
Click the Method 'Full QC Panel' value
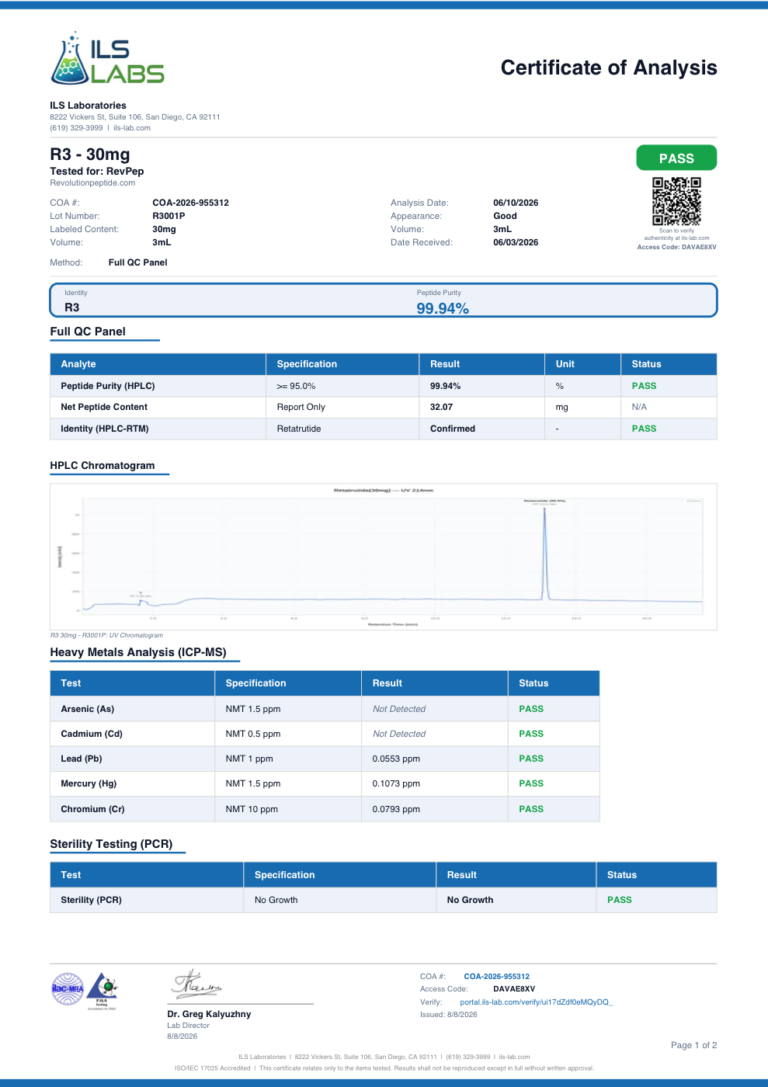pos(138,262)
